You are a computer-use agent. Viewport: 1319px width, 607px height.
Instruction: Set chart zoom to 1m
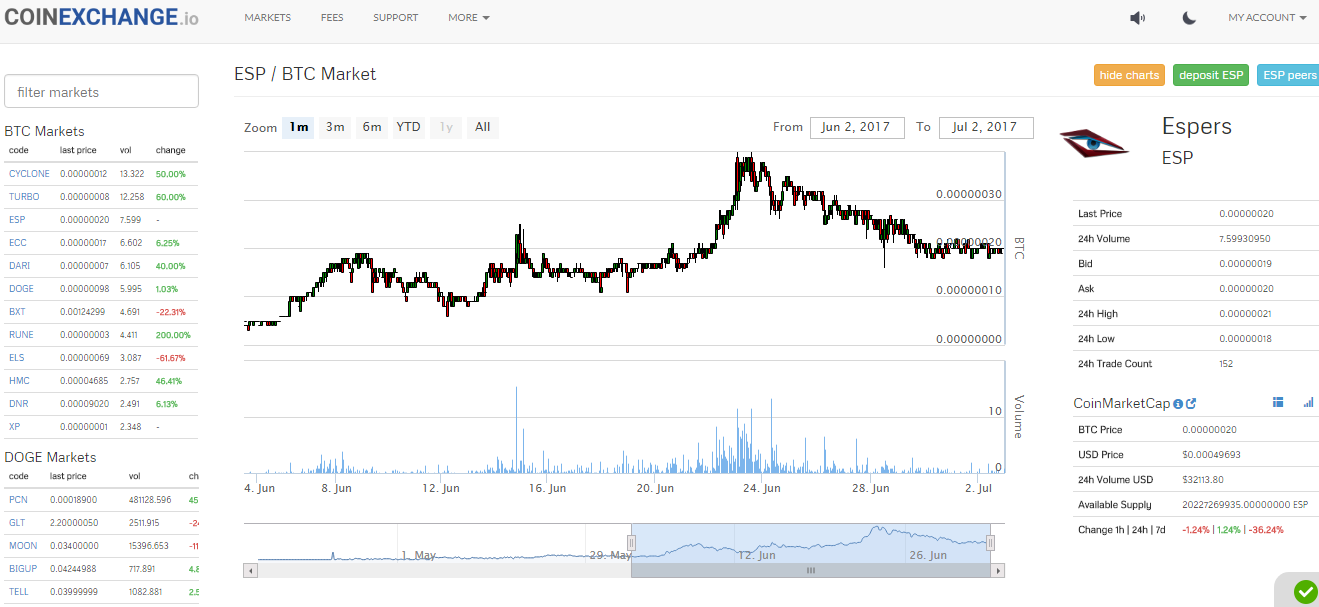coord(298,127)
